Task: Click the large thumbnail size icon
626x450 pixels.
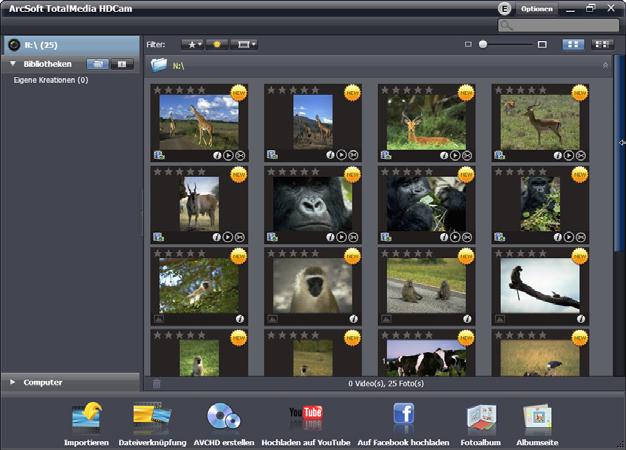Action: [x=542, y=44]
